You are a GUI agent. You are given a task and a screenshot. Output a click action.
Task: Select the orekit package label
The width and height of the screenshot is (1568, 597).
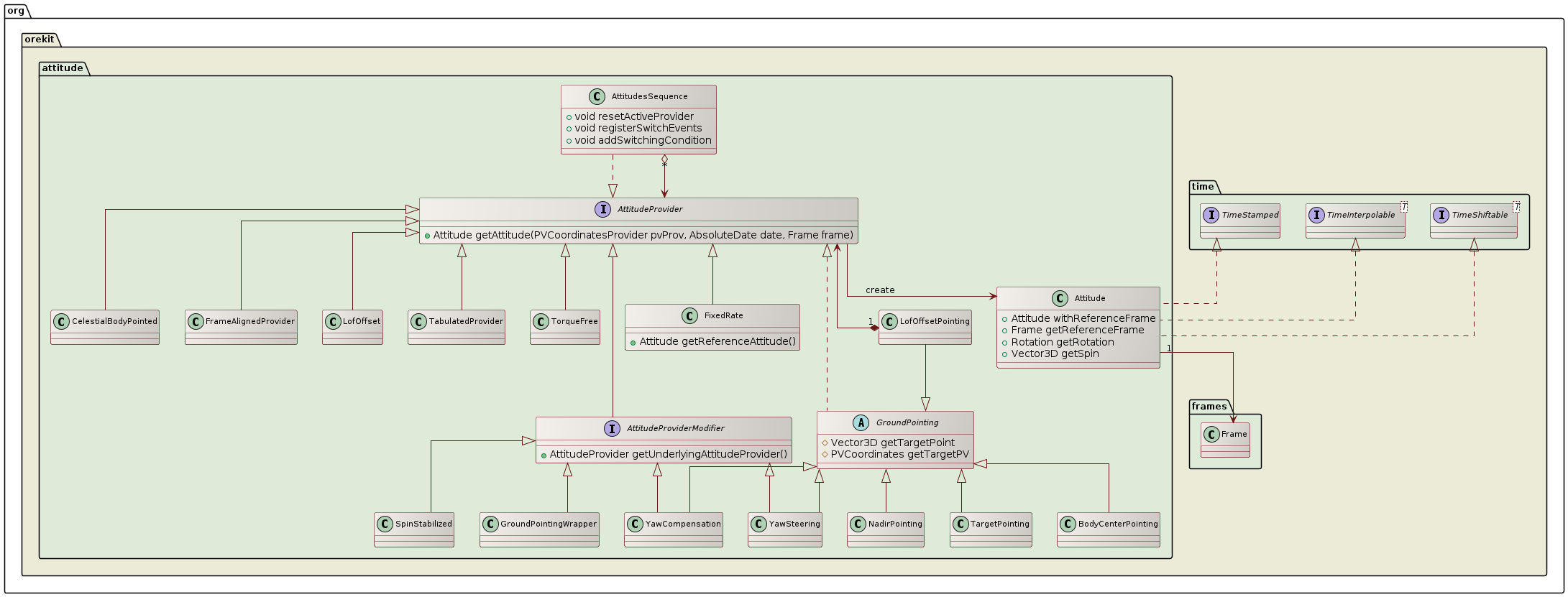(40, 39)
